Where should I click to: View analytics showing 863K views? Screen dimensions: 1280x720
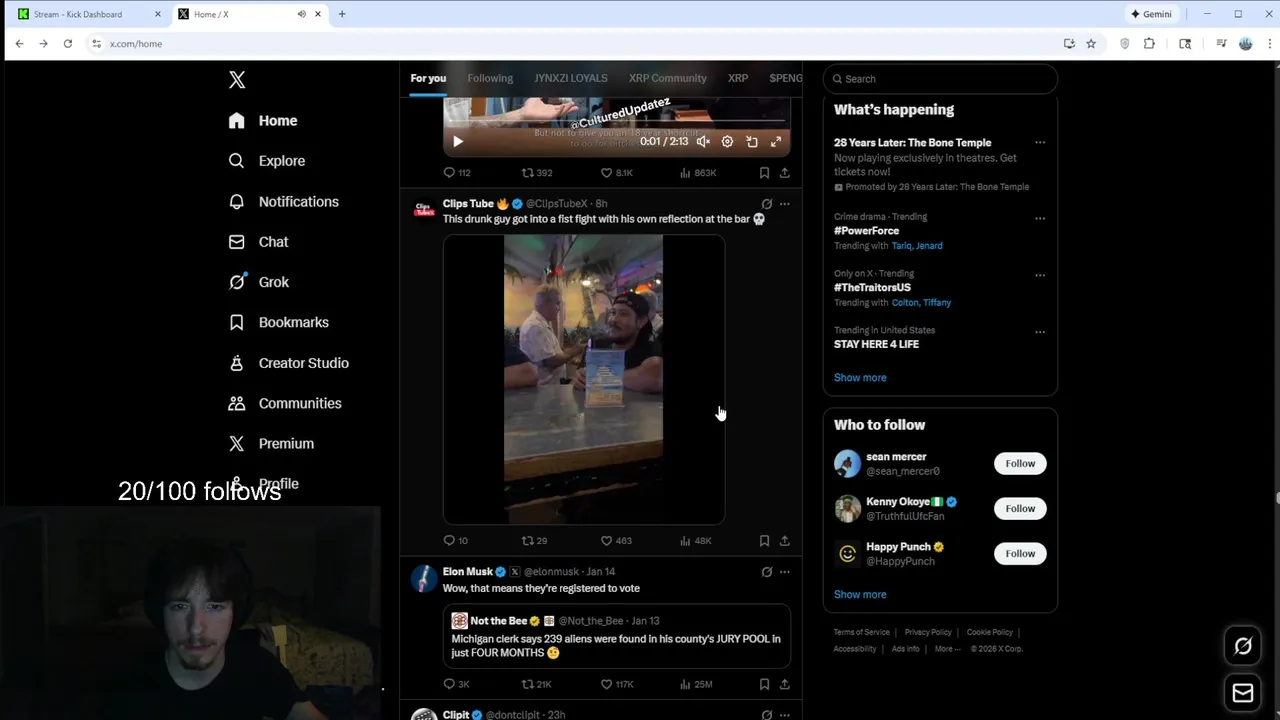coord(698,173)
